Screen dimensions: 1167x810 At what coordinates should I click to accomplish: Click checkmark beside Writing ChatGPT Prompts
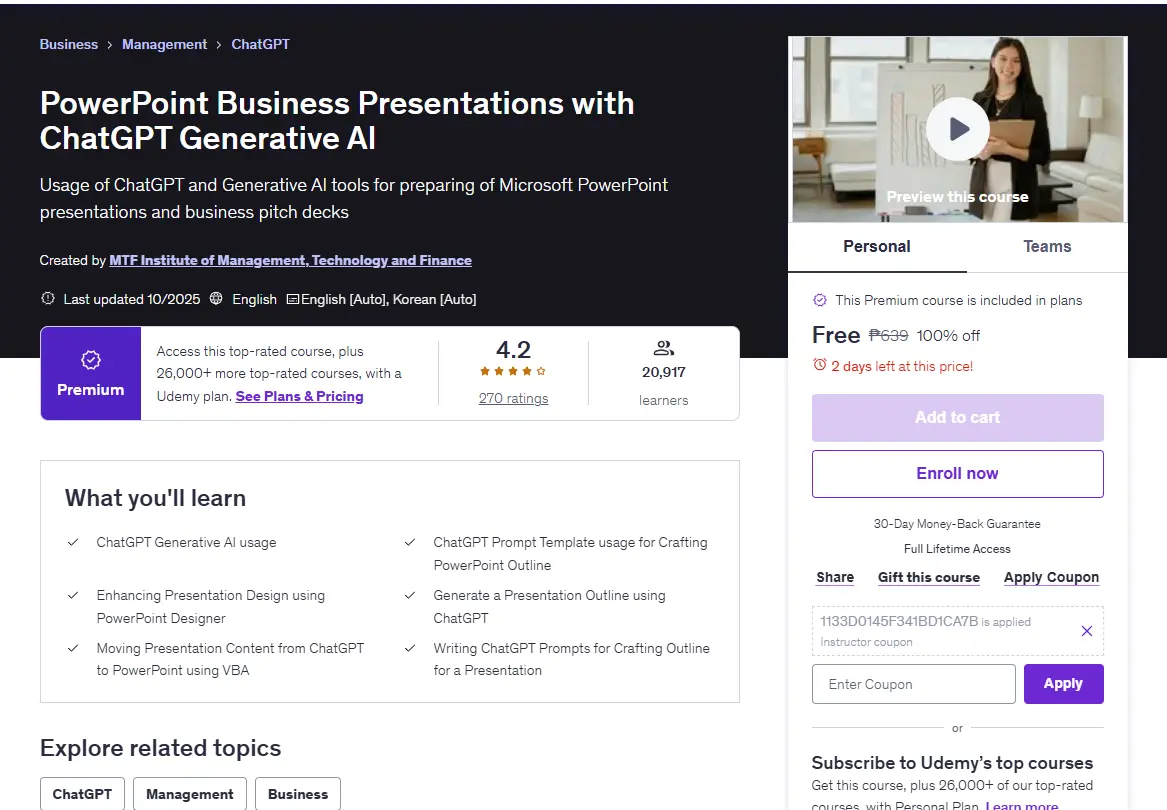[x=410, y=648]
